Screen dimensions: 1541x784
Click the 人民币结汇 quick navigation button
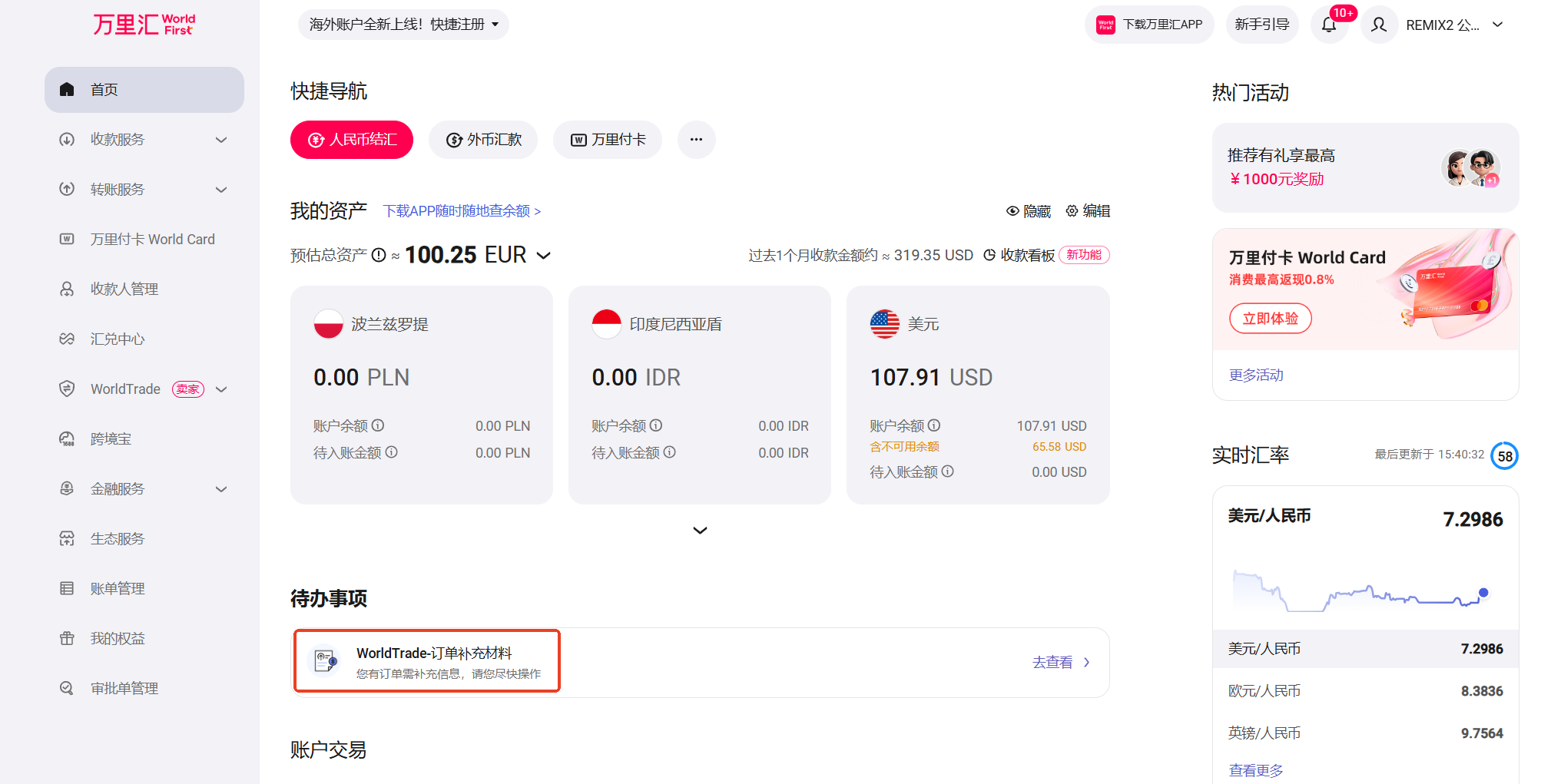coord(352,140)
